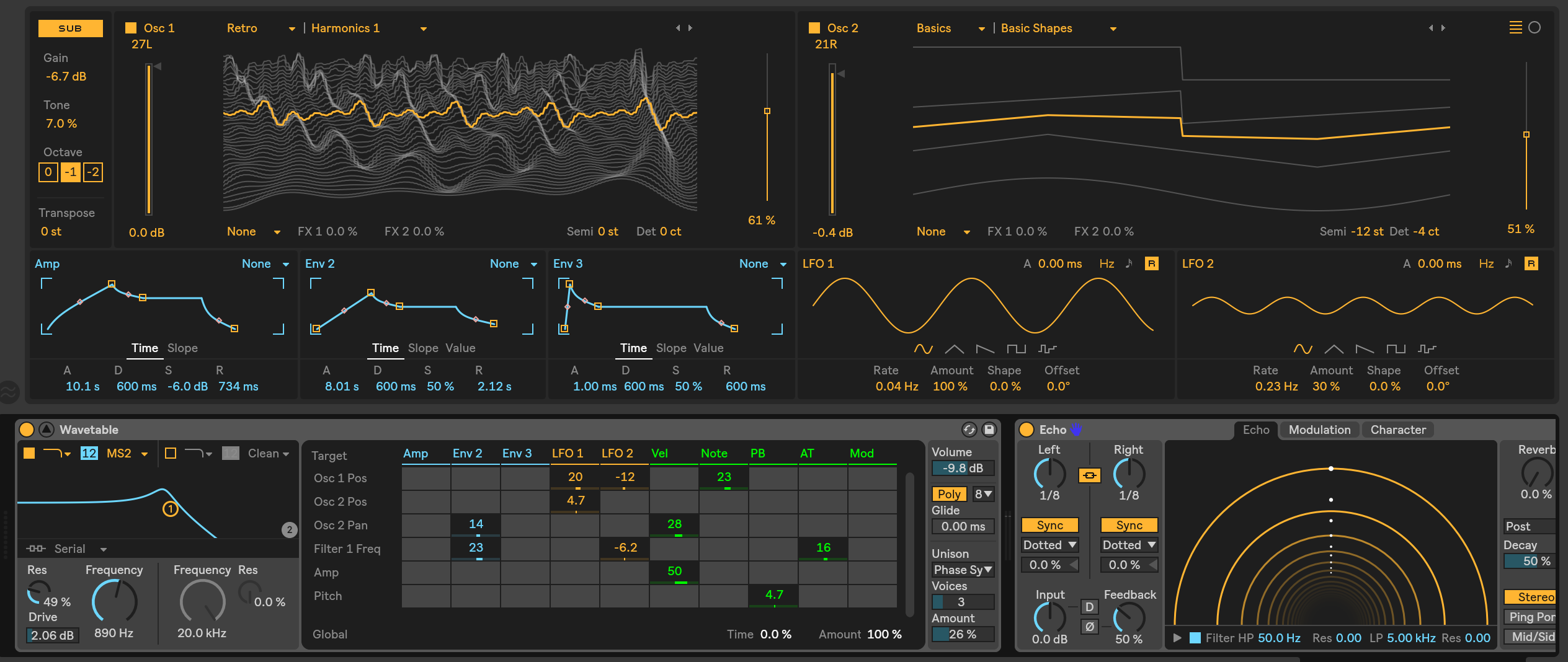Open Osc 1 Retro category dropdown
The image size is (1568, 662).
pyautogui.click(x=261, y=29)
